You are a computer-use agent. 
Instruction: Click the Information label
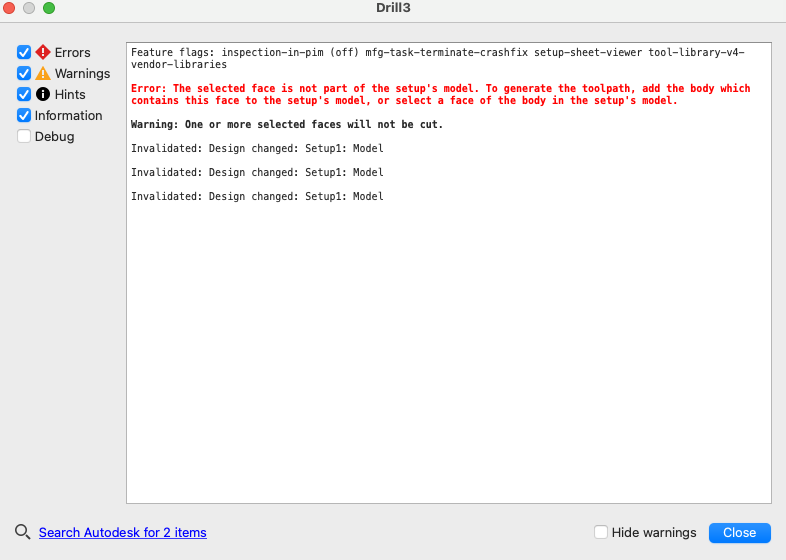pos(68,115)
